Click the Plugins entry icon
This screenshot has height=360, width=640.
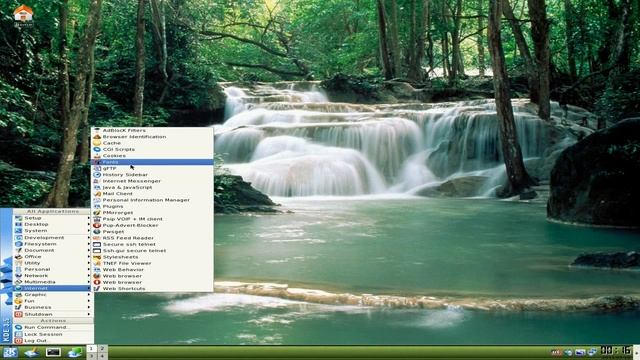pos(97,207)
